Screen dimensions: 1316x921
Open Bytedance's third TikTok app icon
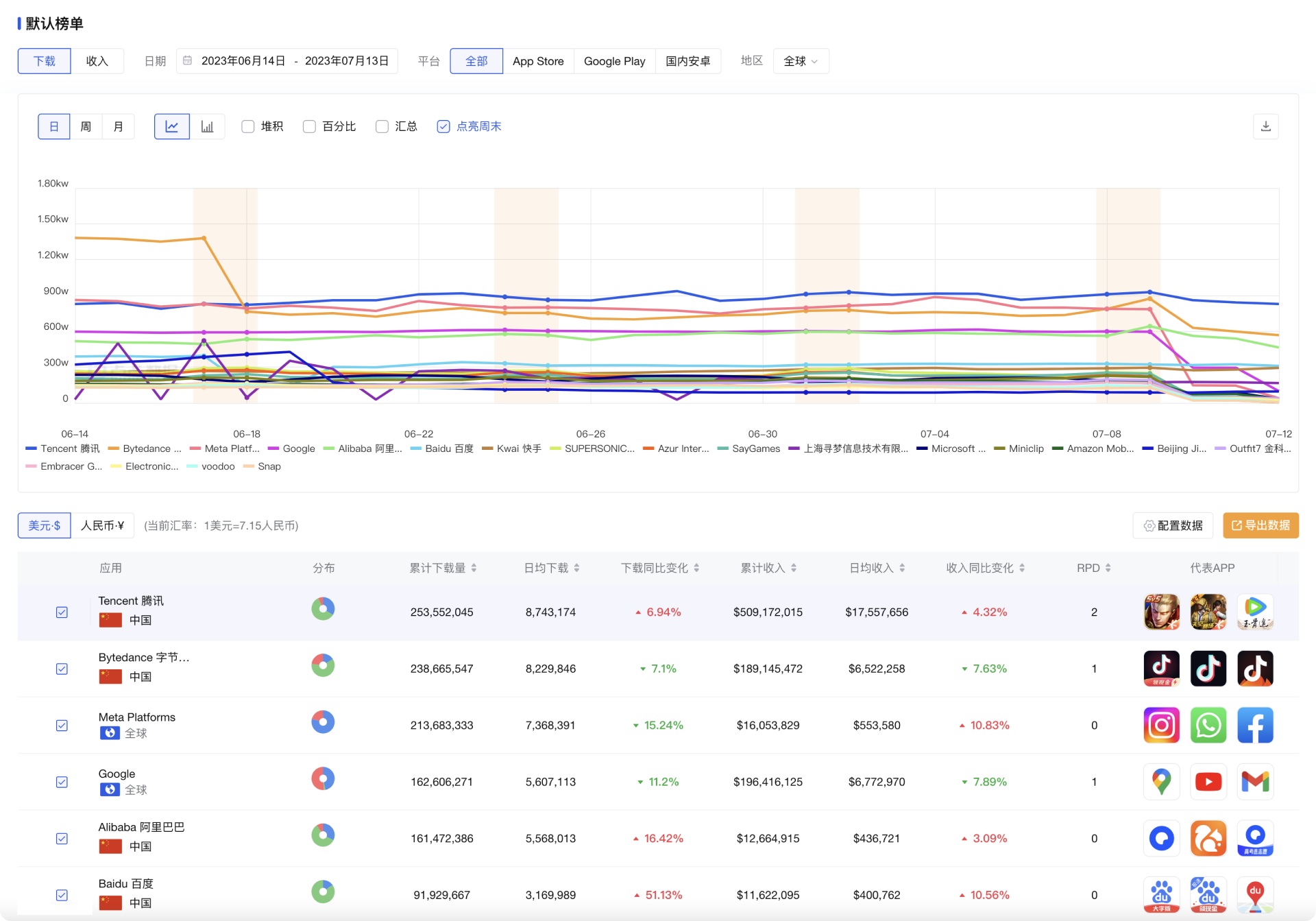[1255, 669]
